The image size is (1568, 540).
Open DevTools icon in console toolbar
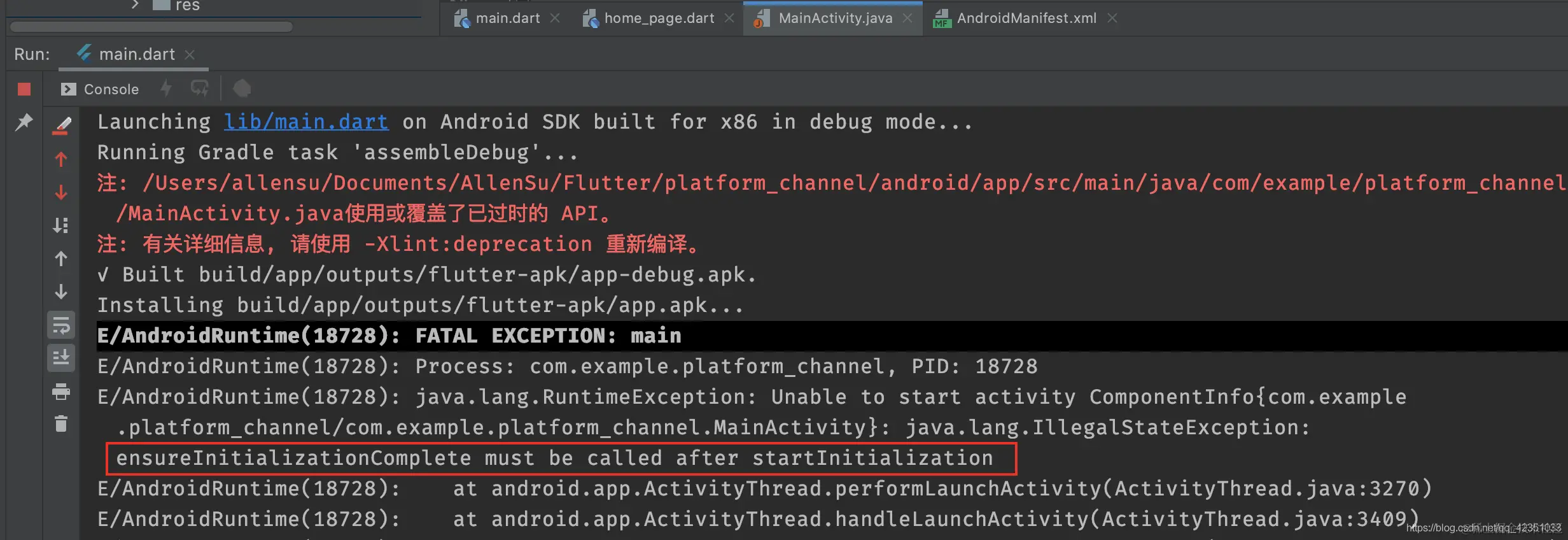242,89
